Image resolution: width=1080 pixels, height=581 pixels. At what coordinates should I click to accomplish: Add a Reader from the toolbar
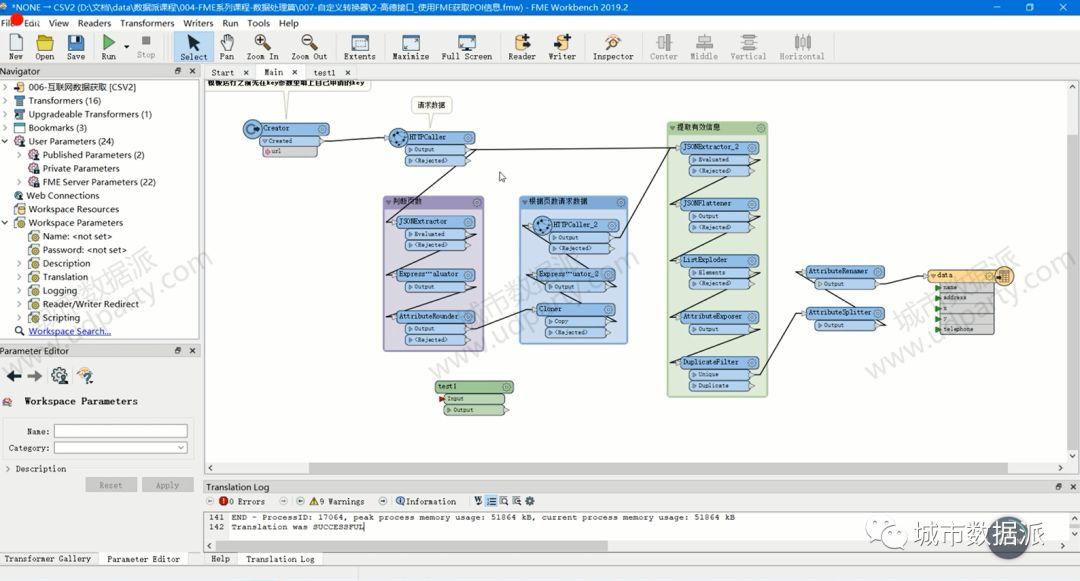[522, 47]
